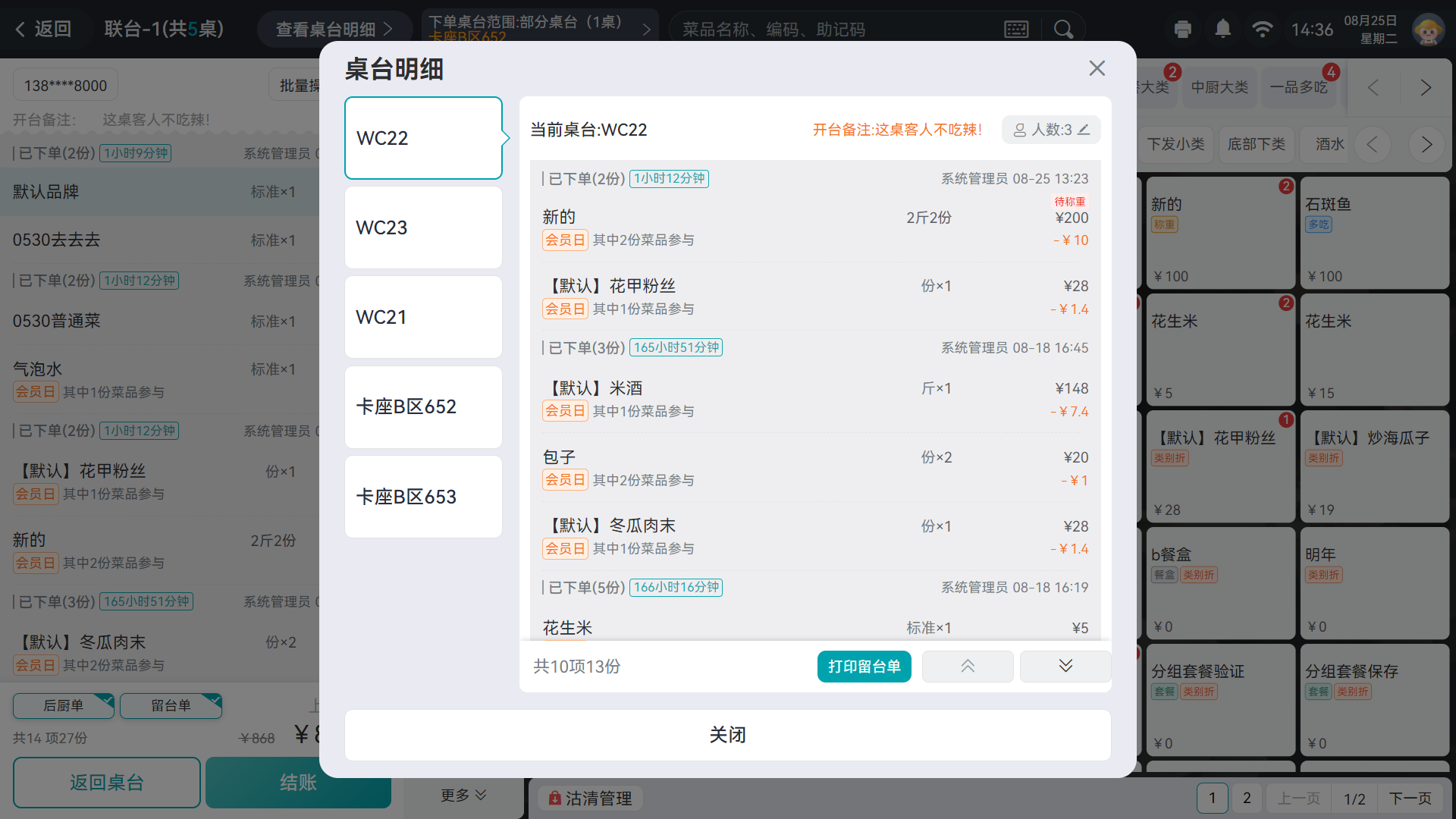The height and width of the screenshot is (819, 1456).
Task: Click the double-chevron page-down button
Action: (x=1065, y=667)
